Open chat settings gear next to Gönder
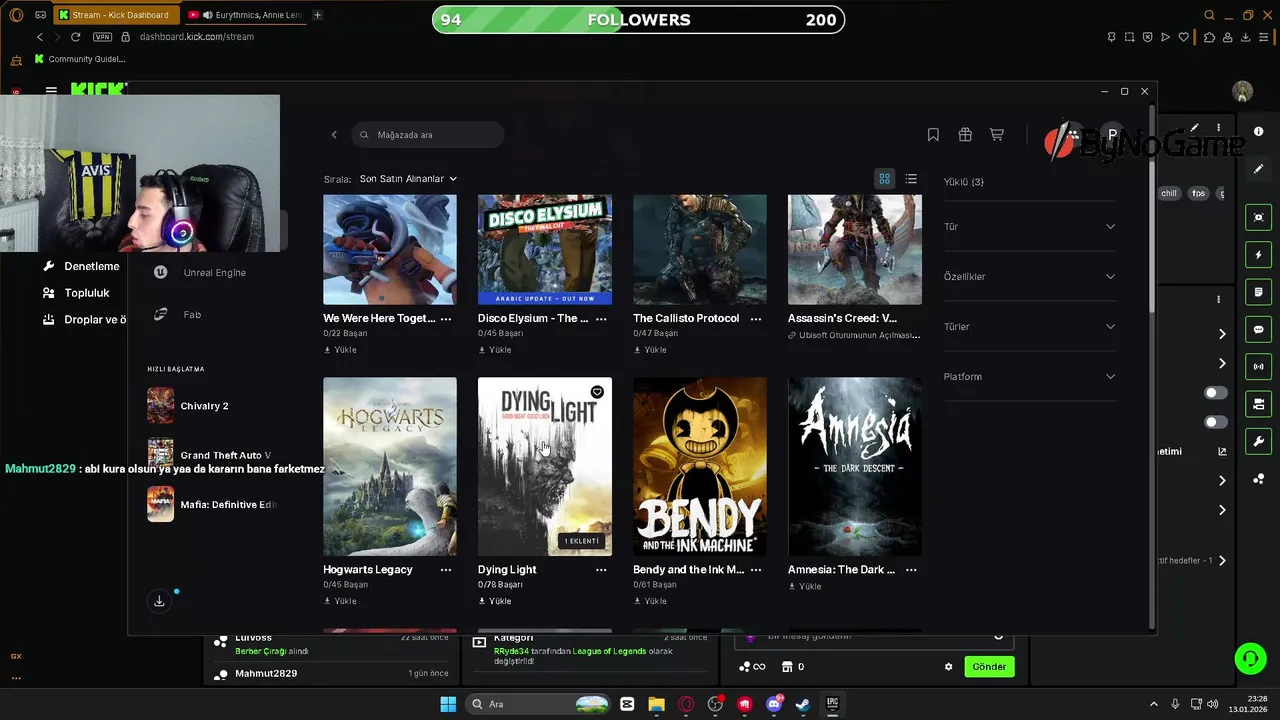Image resolution: width=1280 pixels, height=720 pixels. click(948, 667)
